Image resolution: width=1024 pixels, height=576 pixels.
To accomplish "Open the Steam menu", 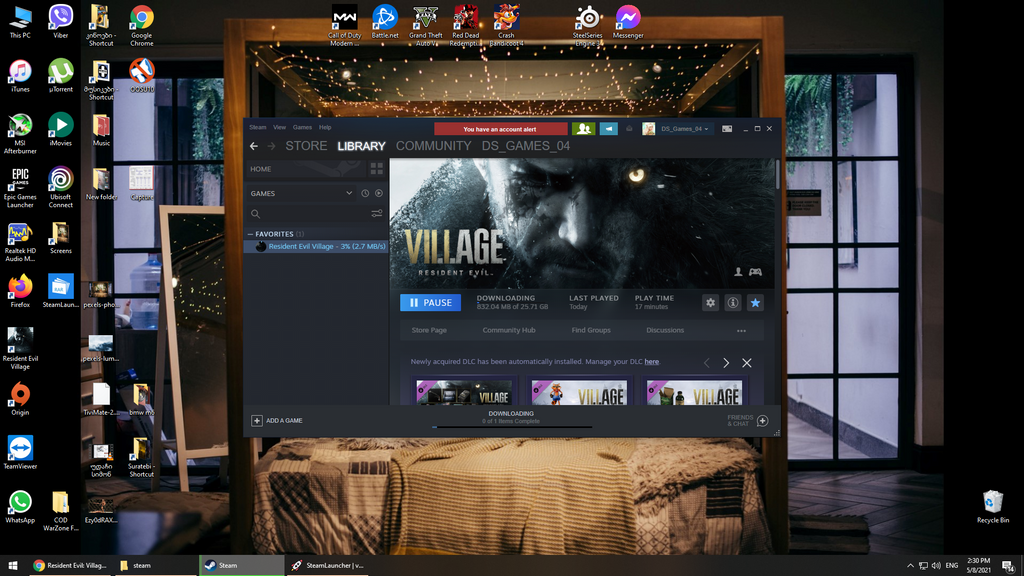I will pos(257,127).
